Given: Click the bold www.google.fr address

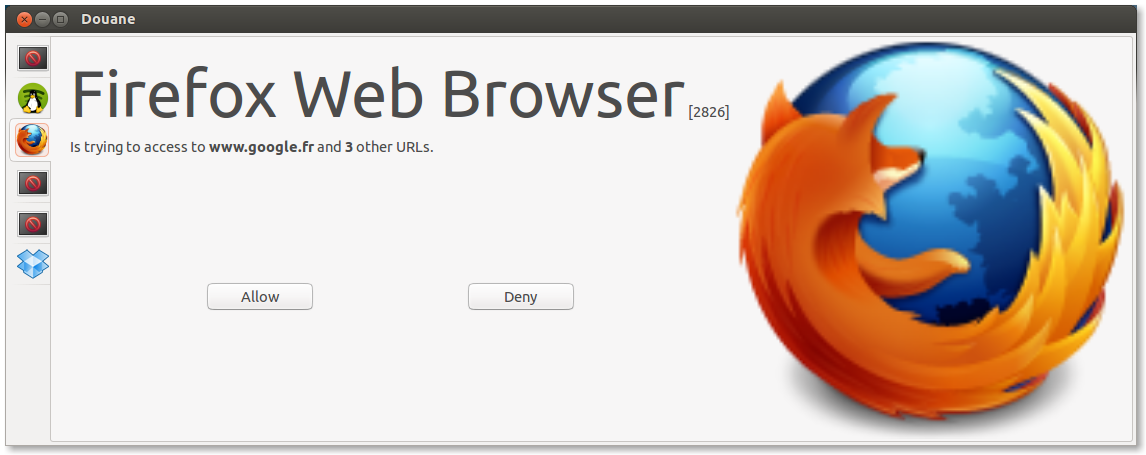Looking at the screenshot, I should point(262,147).
